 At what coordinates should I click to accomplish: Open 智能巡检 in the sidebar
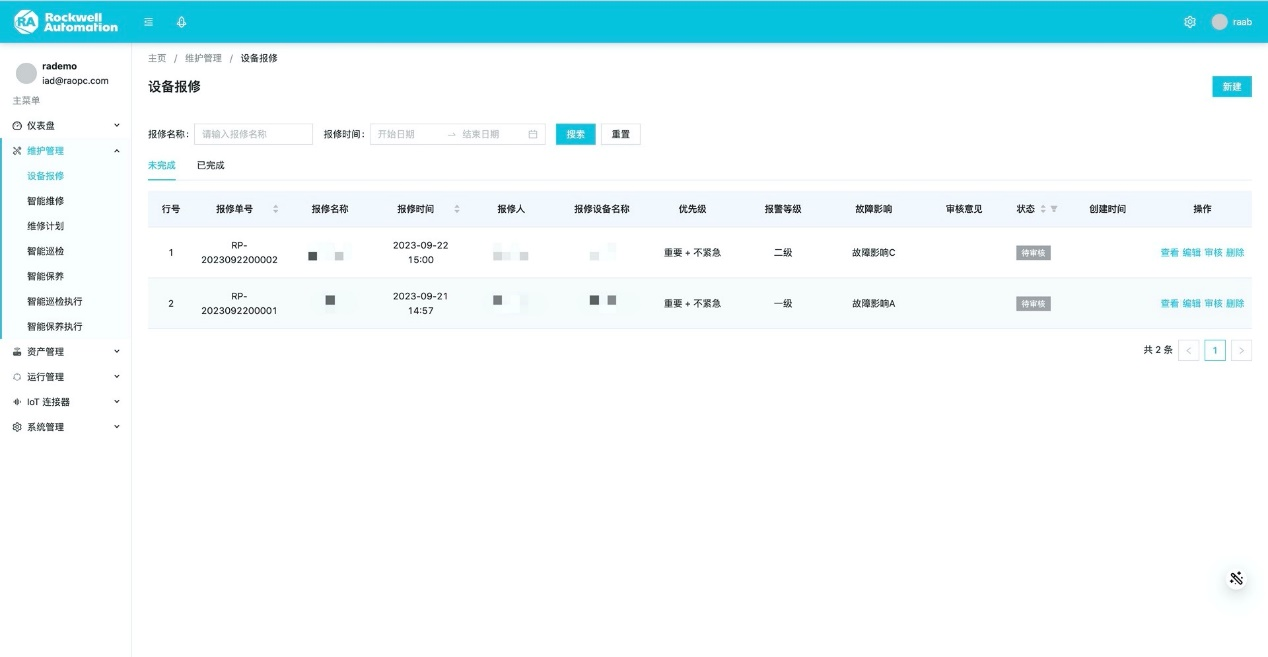(x=46, y=251)
